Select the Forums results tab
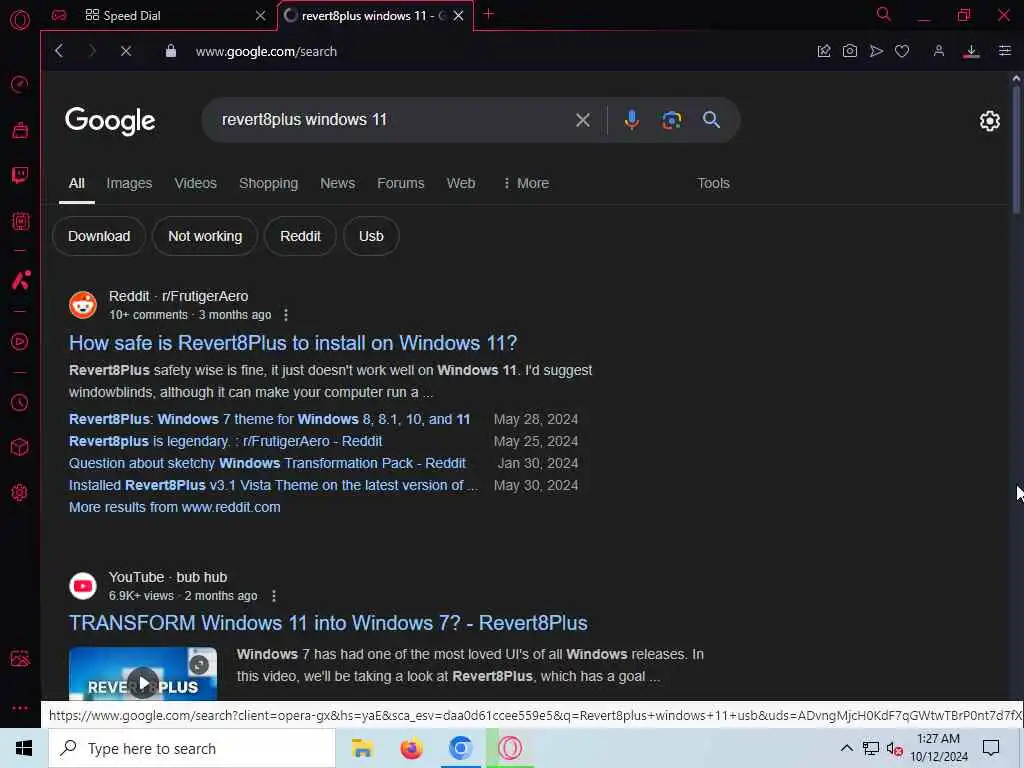The width and height of the screenshot is (1024, 768). click(x=400, y=184)
